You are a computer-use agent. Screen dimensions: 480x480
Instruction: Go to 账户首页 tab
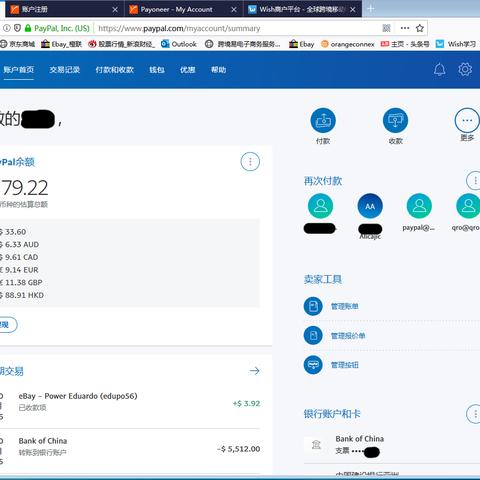click(x=18, y=70)
